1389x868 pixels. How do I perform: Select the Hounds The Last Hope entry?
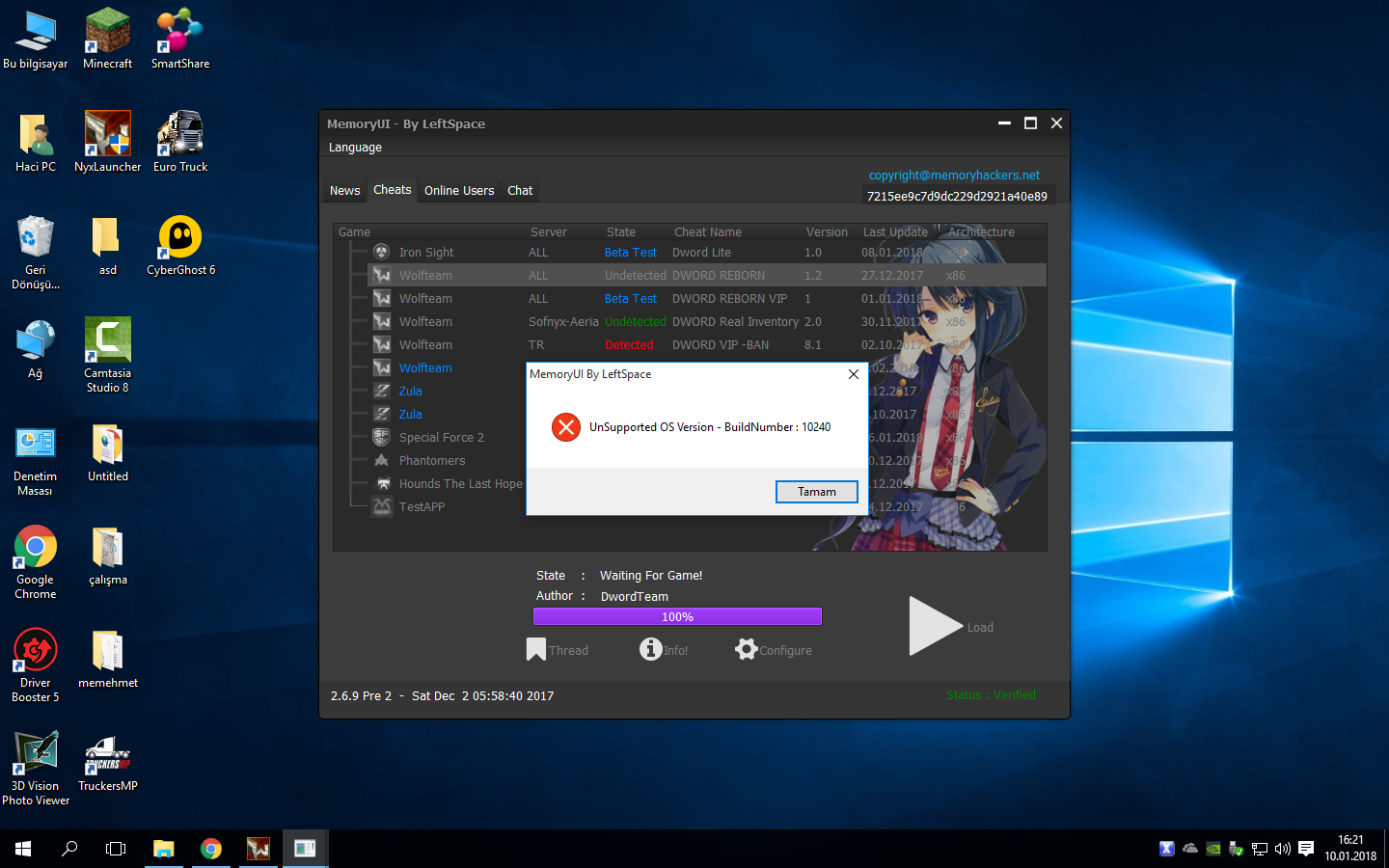tap(461, 484)
